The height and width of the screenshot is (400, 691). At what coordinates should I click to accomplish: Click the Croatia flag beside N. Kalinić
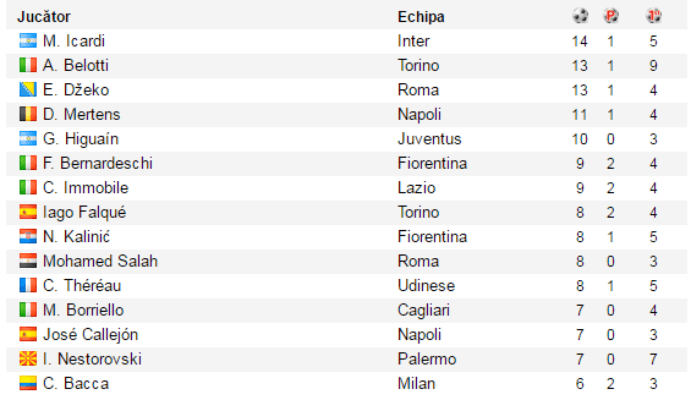click(28, 237)
